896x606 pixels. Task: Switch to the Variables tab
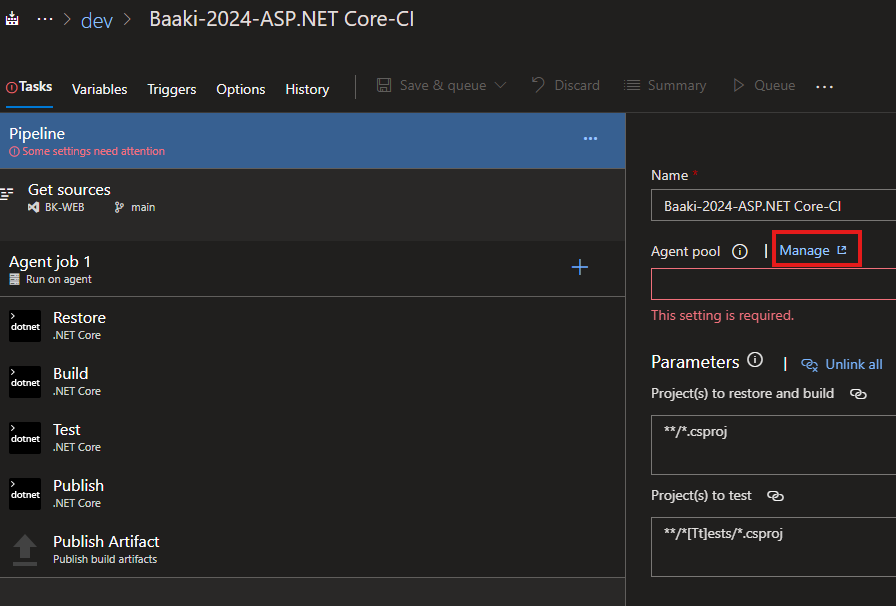tap(99, 89)
